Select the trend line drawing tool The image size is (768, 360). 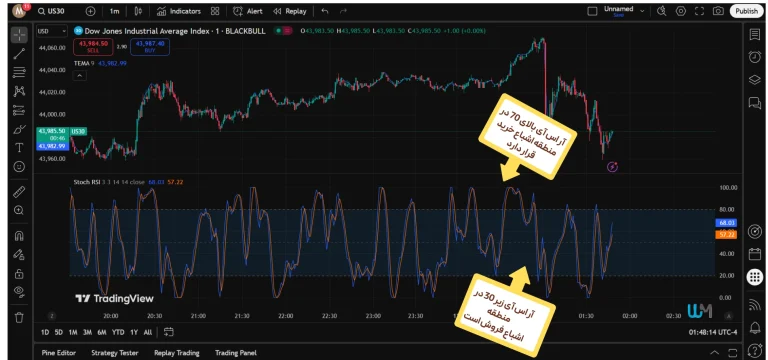coord(19,53)
